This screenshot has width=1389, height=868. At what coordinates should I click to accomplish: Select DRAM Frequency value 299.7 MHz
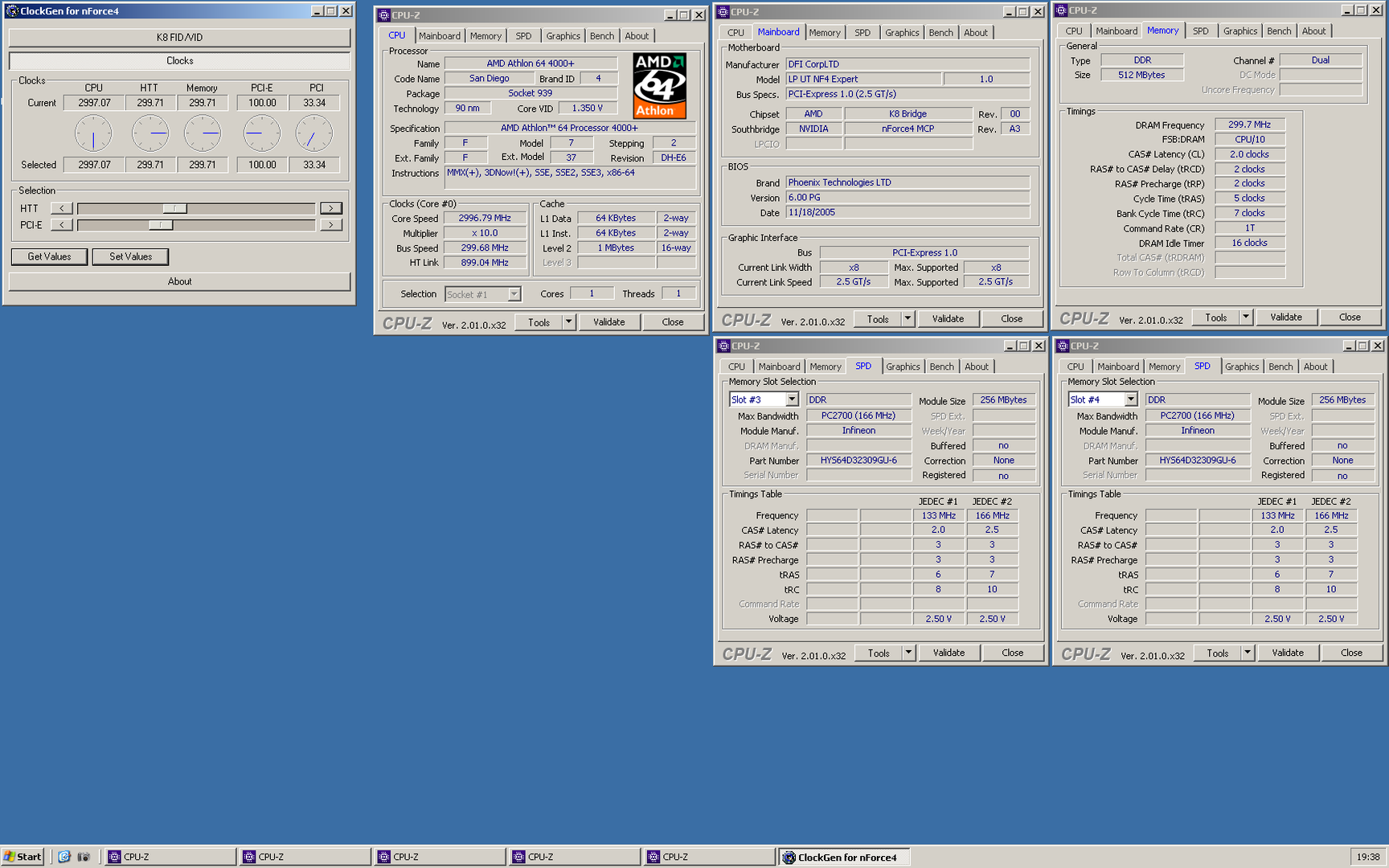click(1250, 125)
